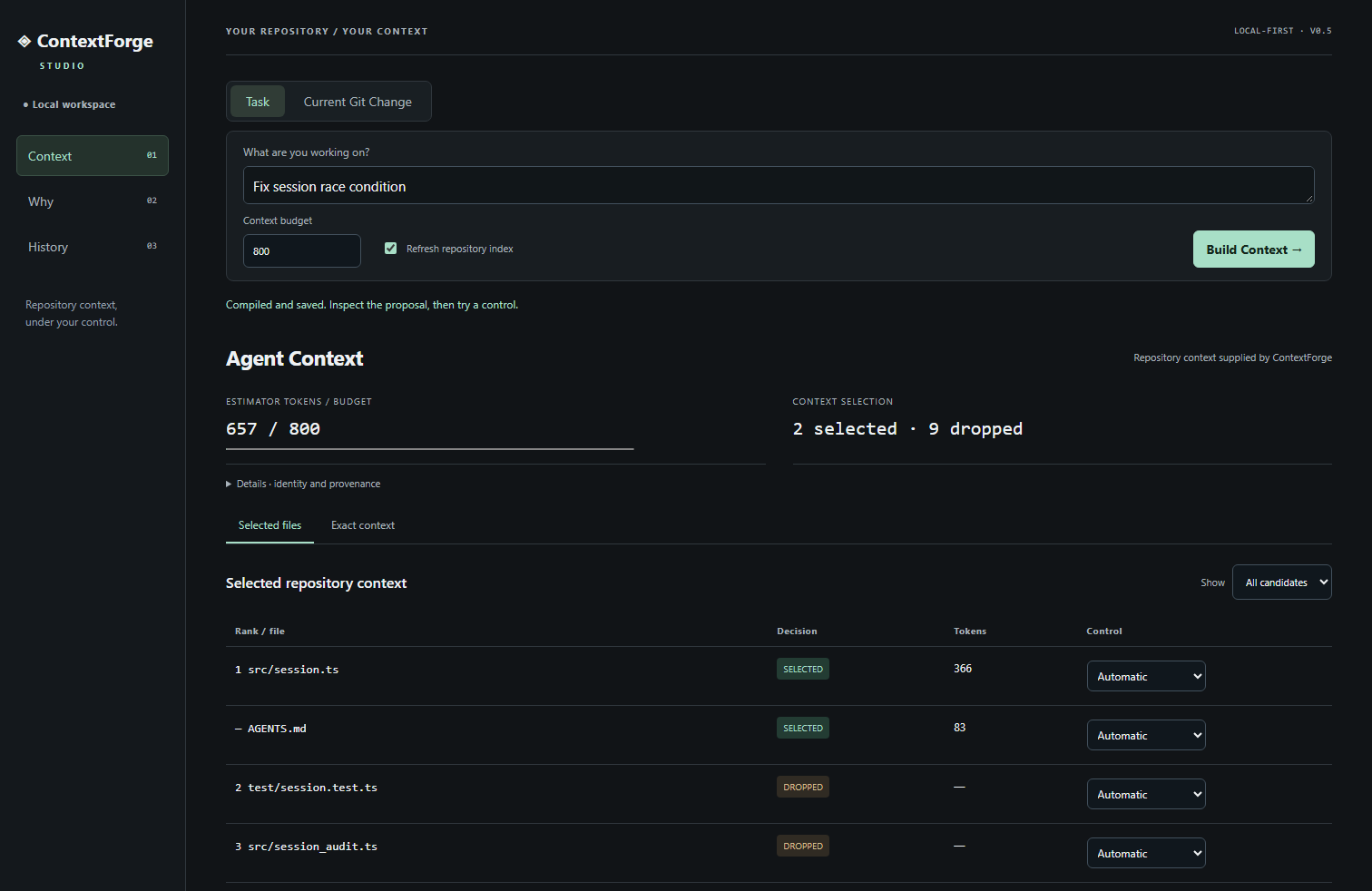This screenshot has height=891, width=1372.
Task: Click the 657 / 800 token estimate
Action: [273, 429]
